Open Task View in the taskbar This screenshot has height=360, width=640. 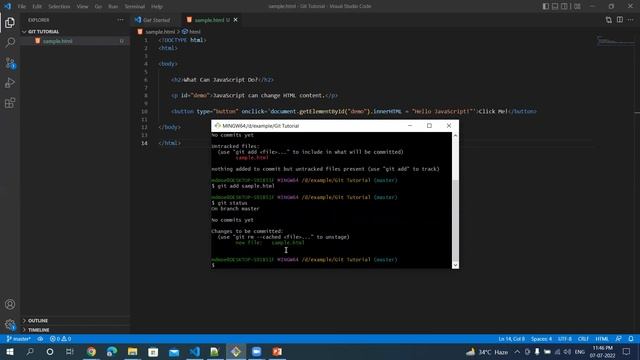(70, 352)
